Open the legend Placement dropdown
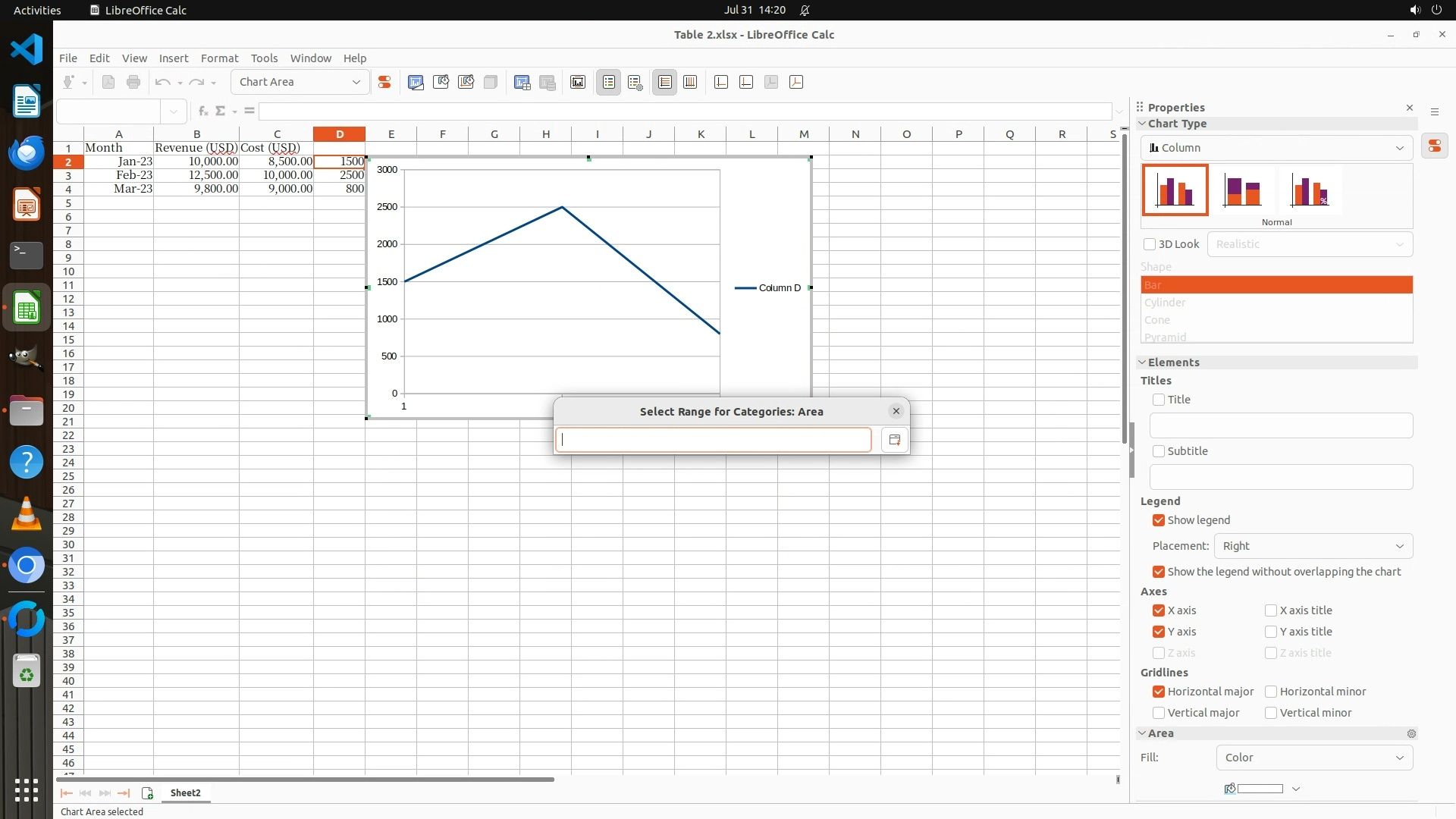The height and width of the screenshot is (819, 1456). [x=1313, y=546]
